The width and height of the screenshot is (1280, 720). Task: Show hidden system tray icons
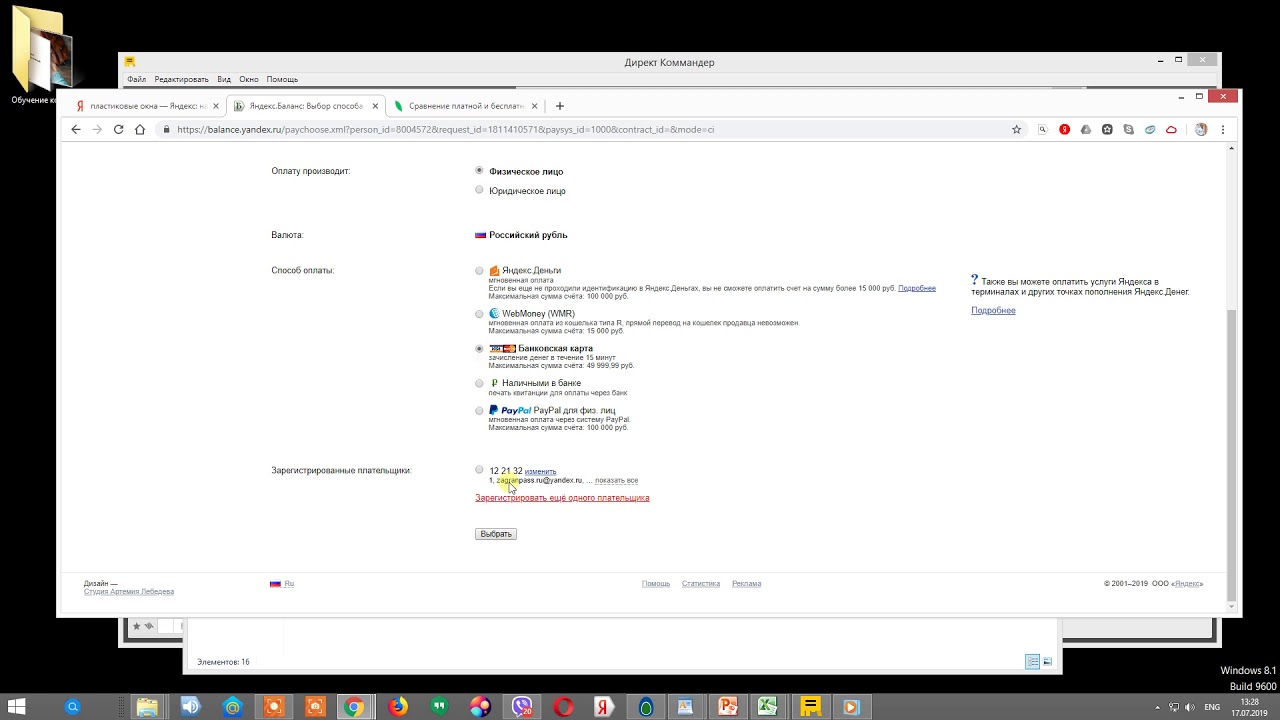click(1157, 707)
